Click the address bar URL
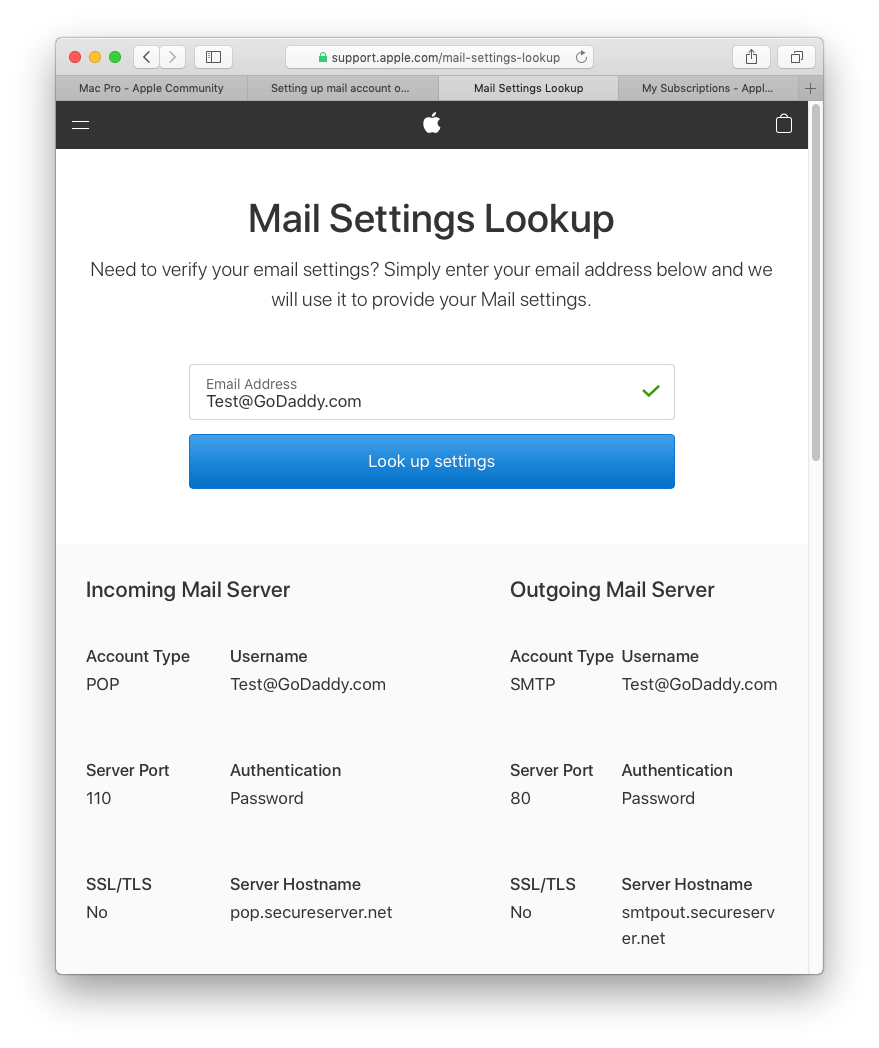Screen dimensions: 879x1048 coord(446,57)
